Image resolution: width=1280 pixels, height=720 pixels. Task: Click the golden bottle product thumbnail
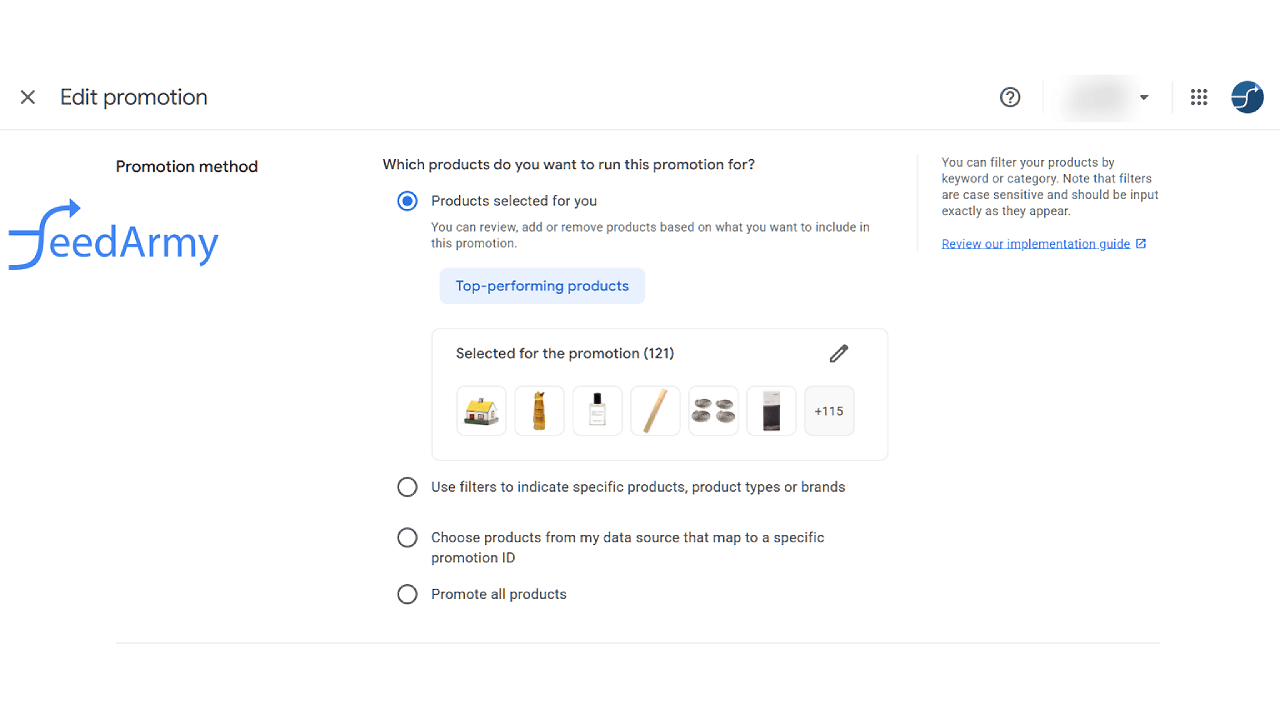tap(539, 411)
